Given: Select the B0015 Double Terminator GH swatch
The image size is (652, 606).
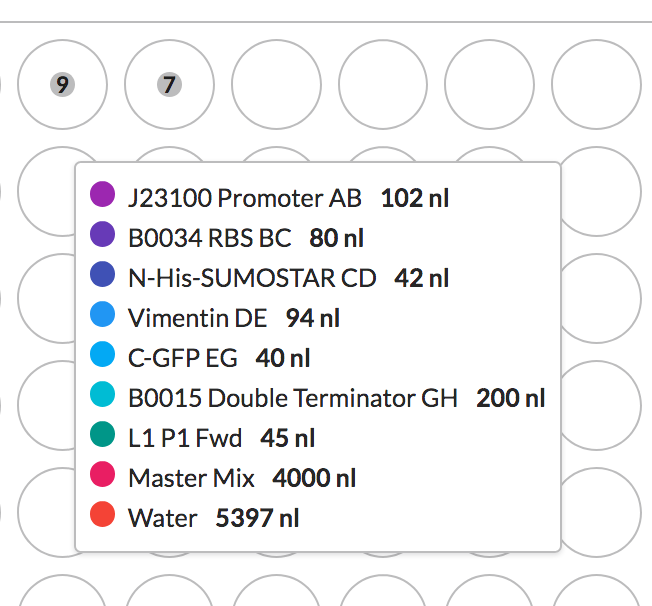Looking at the screenshot, I should point(103,397).
